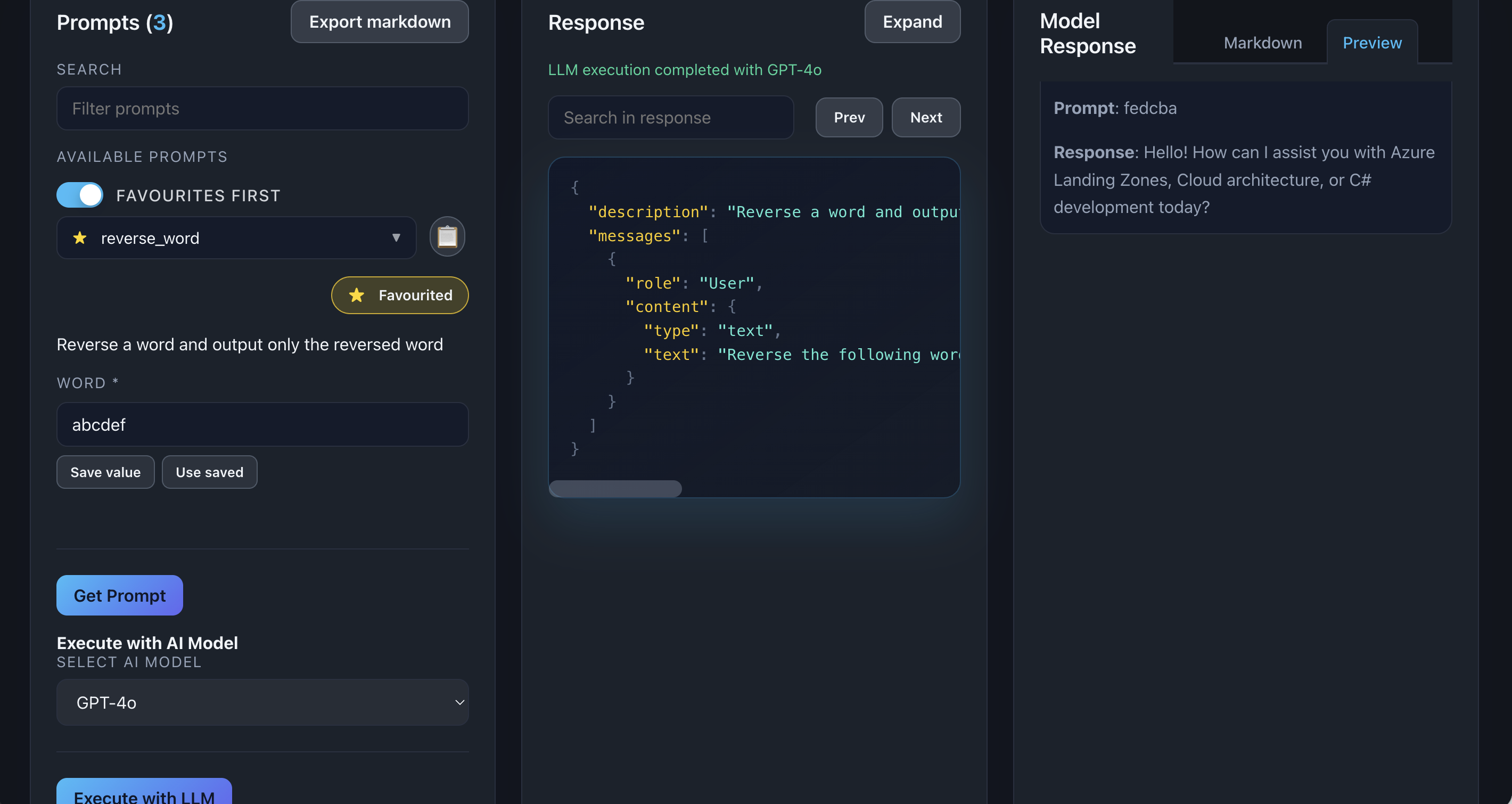This screenshot has height=804, width=1512.
Task: Click the star beside reverse_word
Action: click(80, 237)
